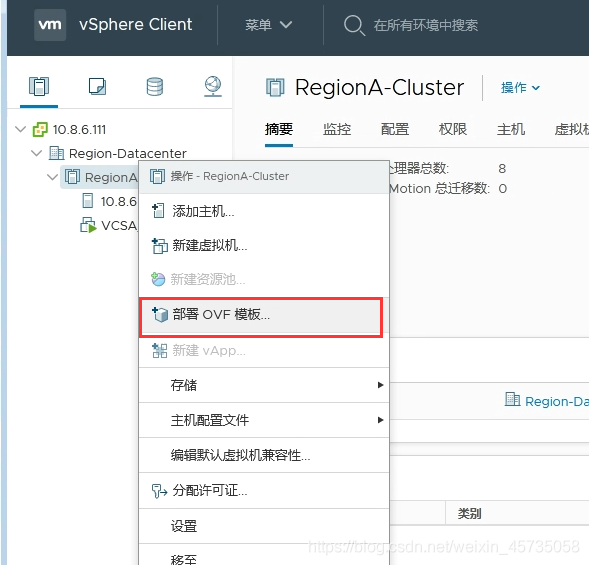The width and height of the screenshot is (589, 565).
Task: Select 设置 from context menu
Action: tap(264, 526)
